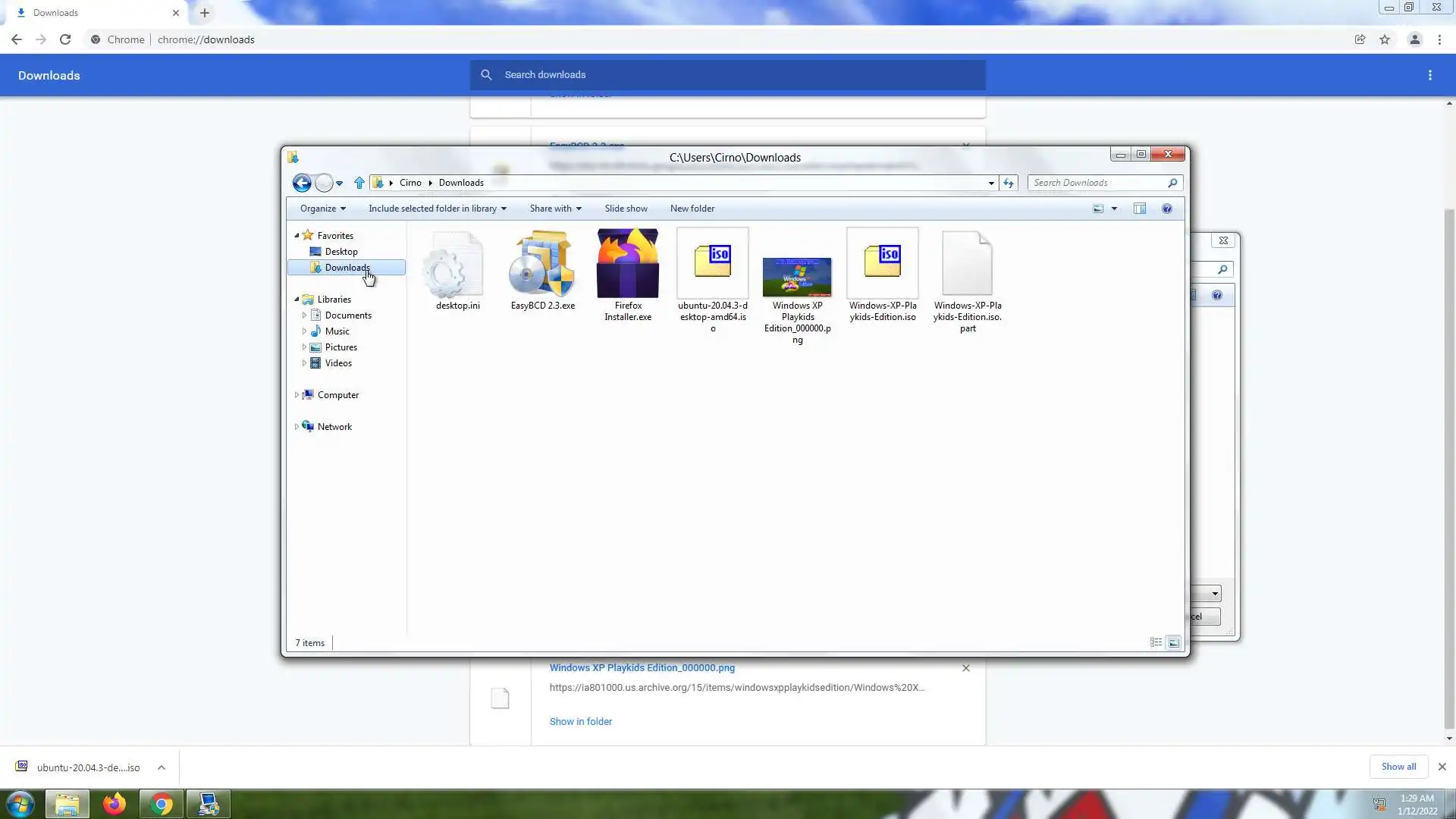The height and width of the screenshot is (819, 1456).
Task: Open the Share with menu
Action: (x=555, y=209)
